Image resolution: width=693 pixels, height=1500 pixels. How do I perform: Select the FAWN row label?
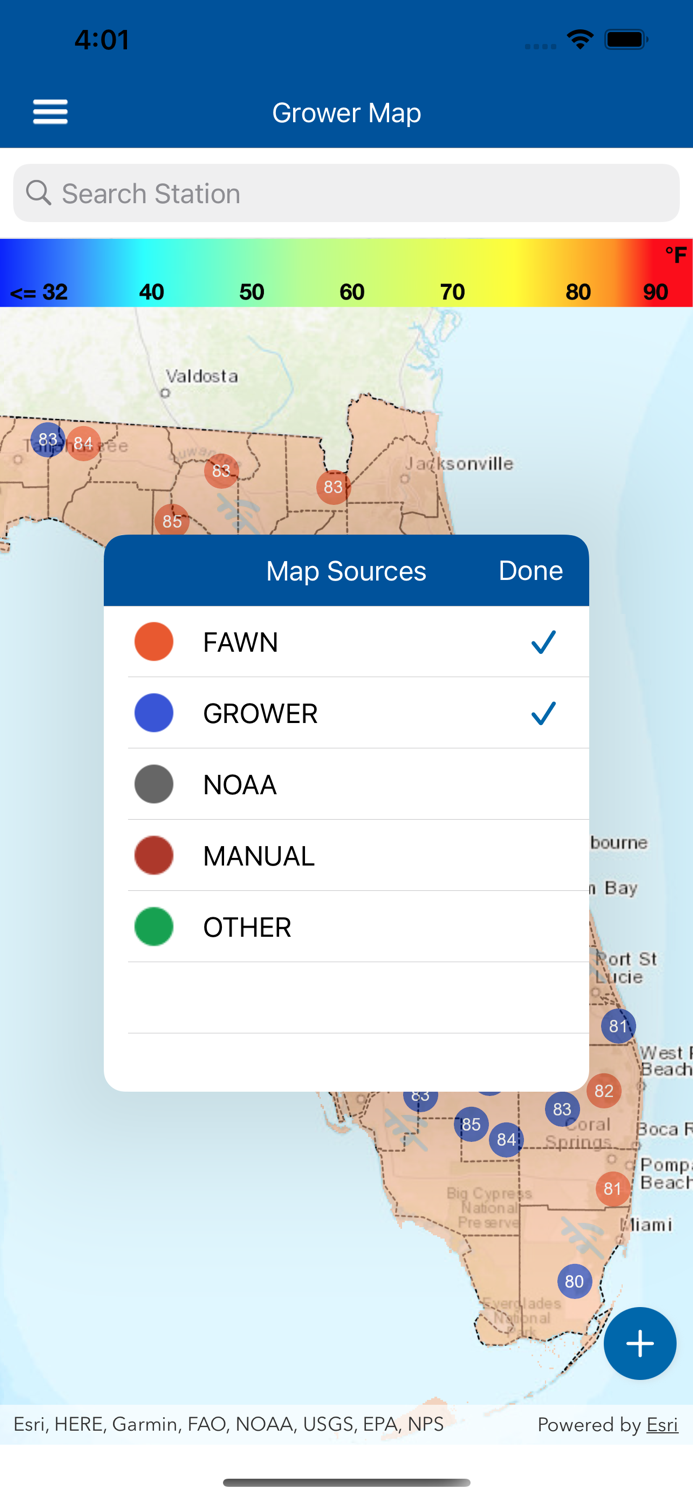point(241,642)
